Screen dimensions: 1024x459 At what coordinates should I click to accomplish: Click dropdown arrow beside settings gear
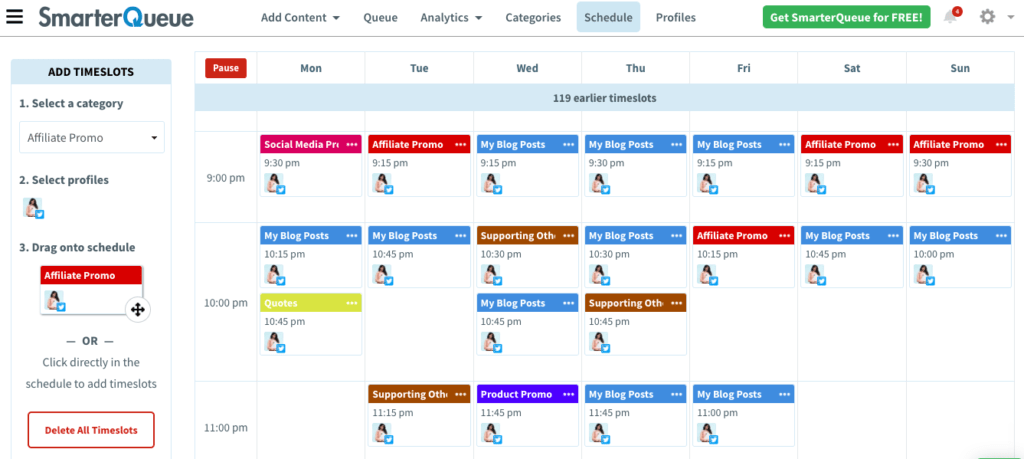[1011, 18]
